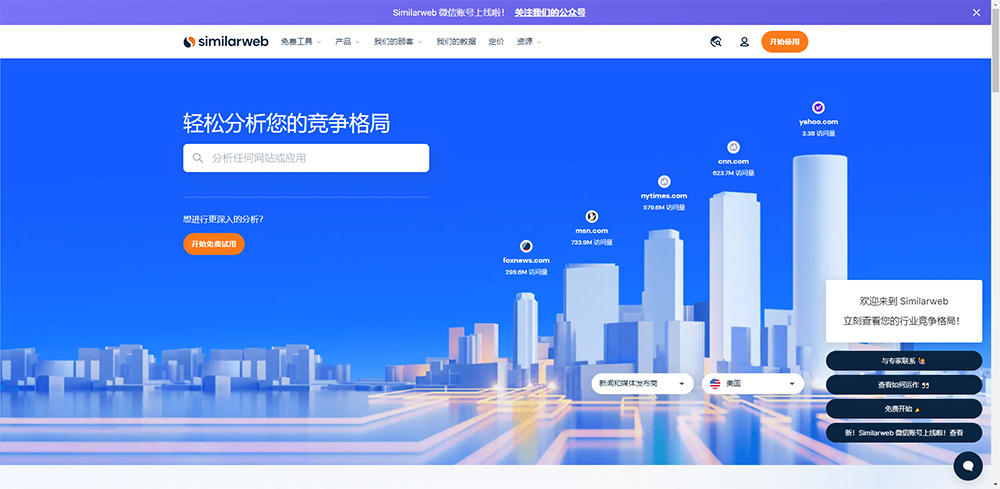1000x489 pixels.
Task: Click the 分析任何网站或应用 search field
Action: tap(306, 158)
